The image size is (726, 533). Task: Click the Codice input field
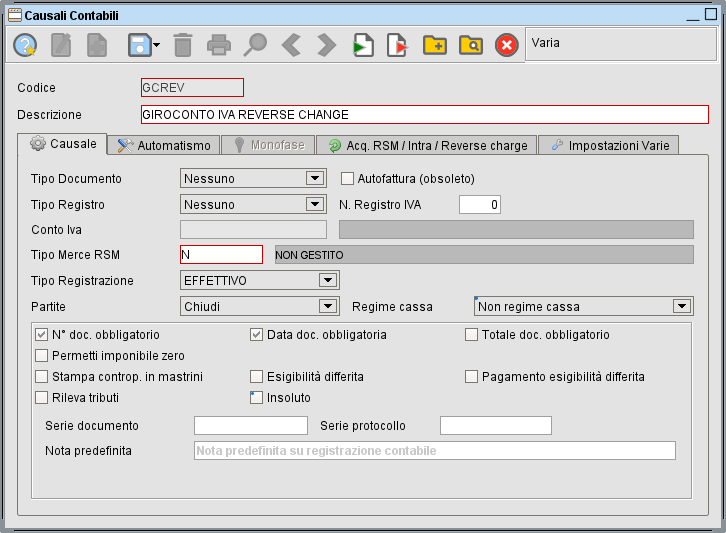click(x=192, y=88)
